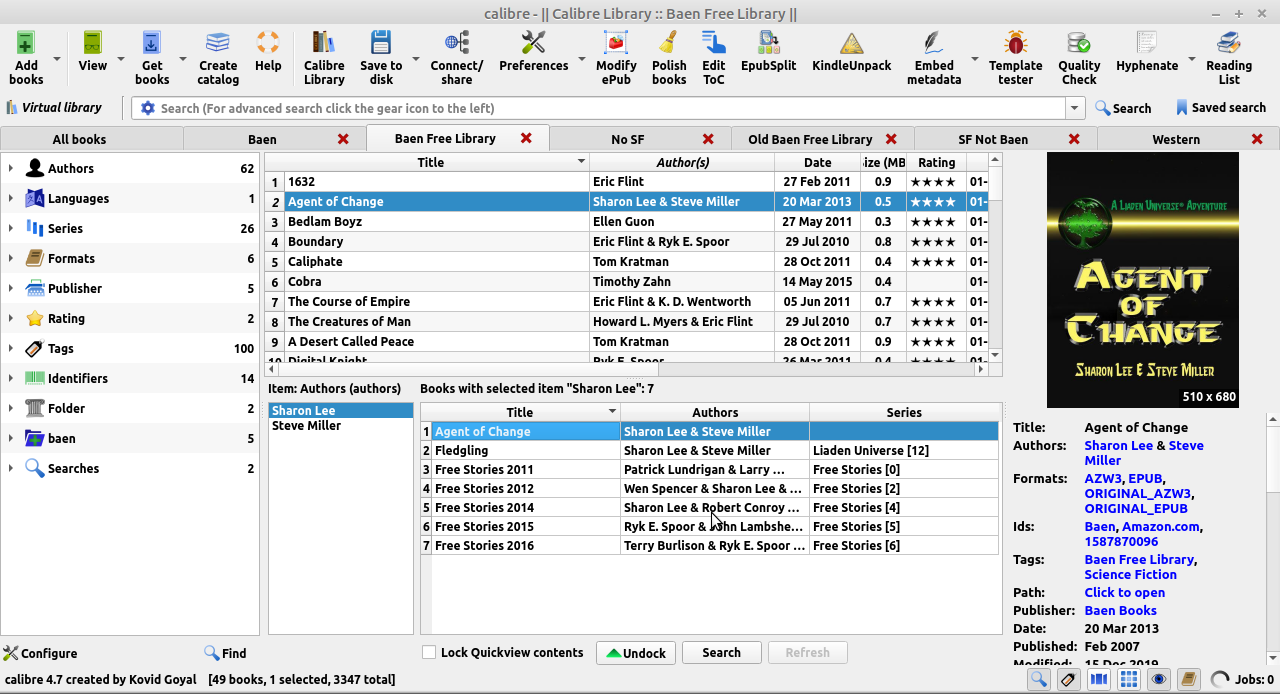Open the Add books dropdown arrow
The height and width of the screenshot is (694, 1280).
pos(57,58)
